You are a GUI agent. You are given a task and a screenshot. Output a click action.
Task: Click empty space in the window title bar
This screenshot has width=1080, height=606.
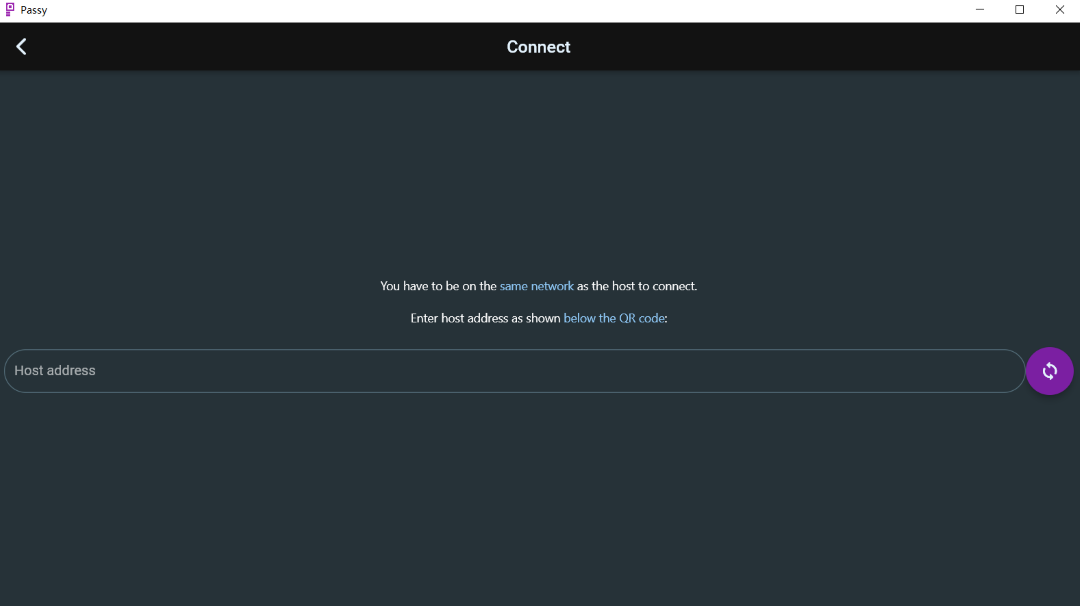point(500,10)
